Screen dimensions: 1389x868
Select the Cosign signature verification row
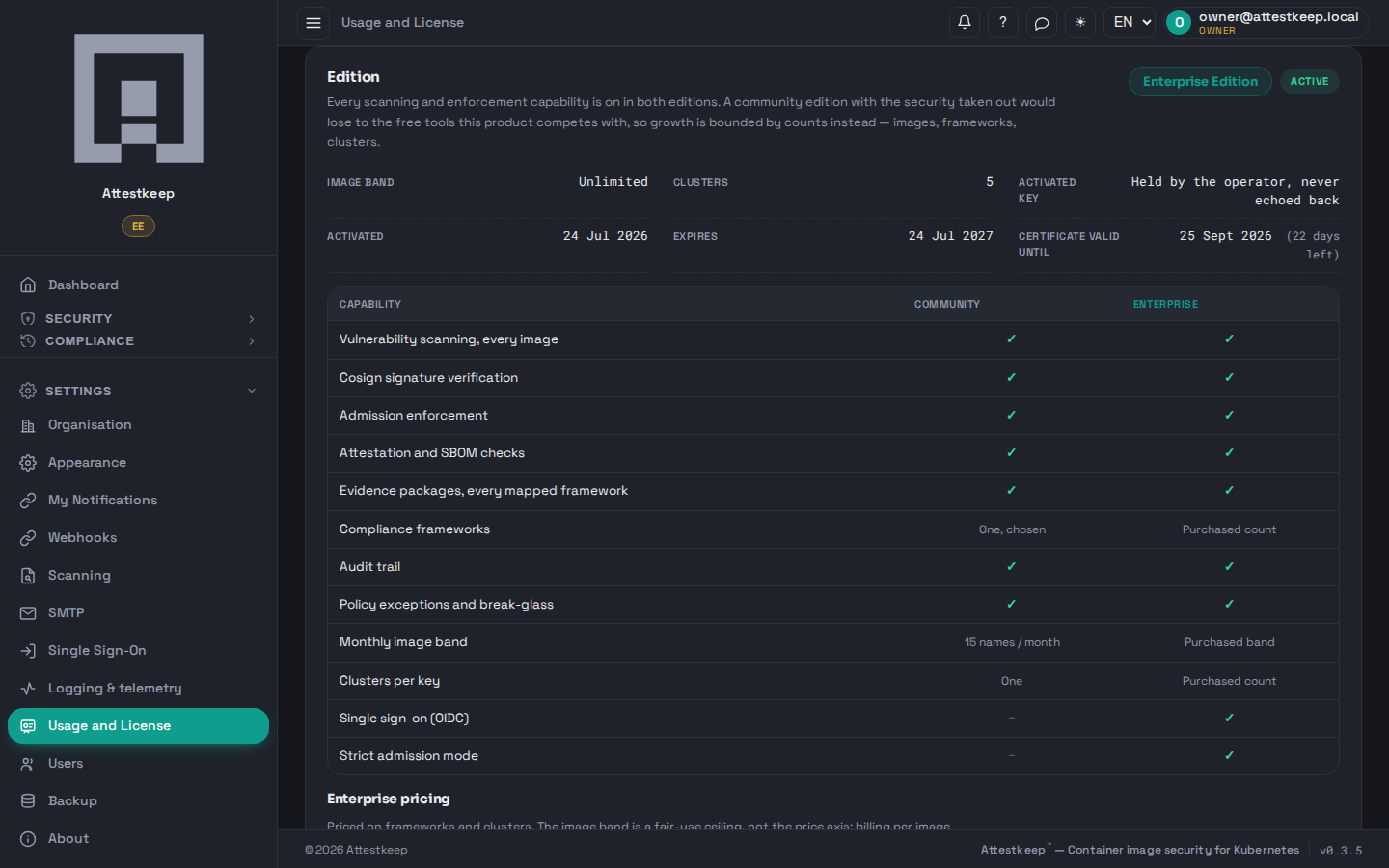pyautogui.click(x=832, y=378)
